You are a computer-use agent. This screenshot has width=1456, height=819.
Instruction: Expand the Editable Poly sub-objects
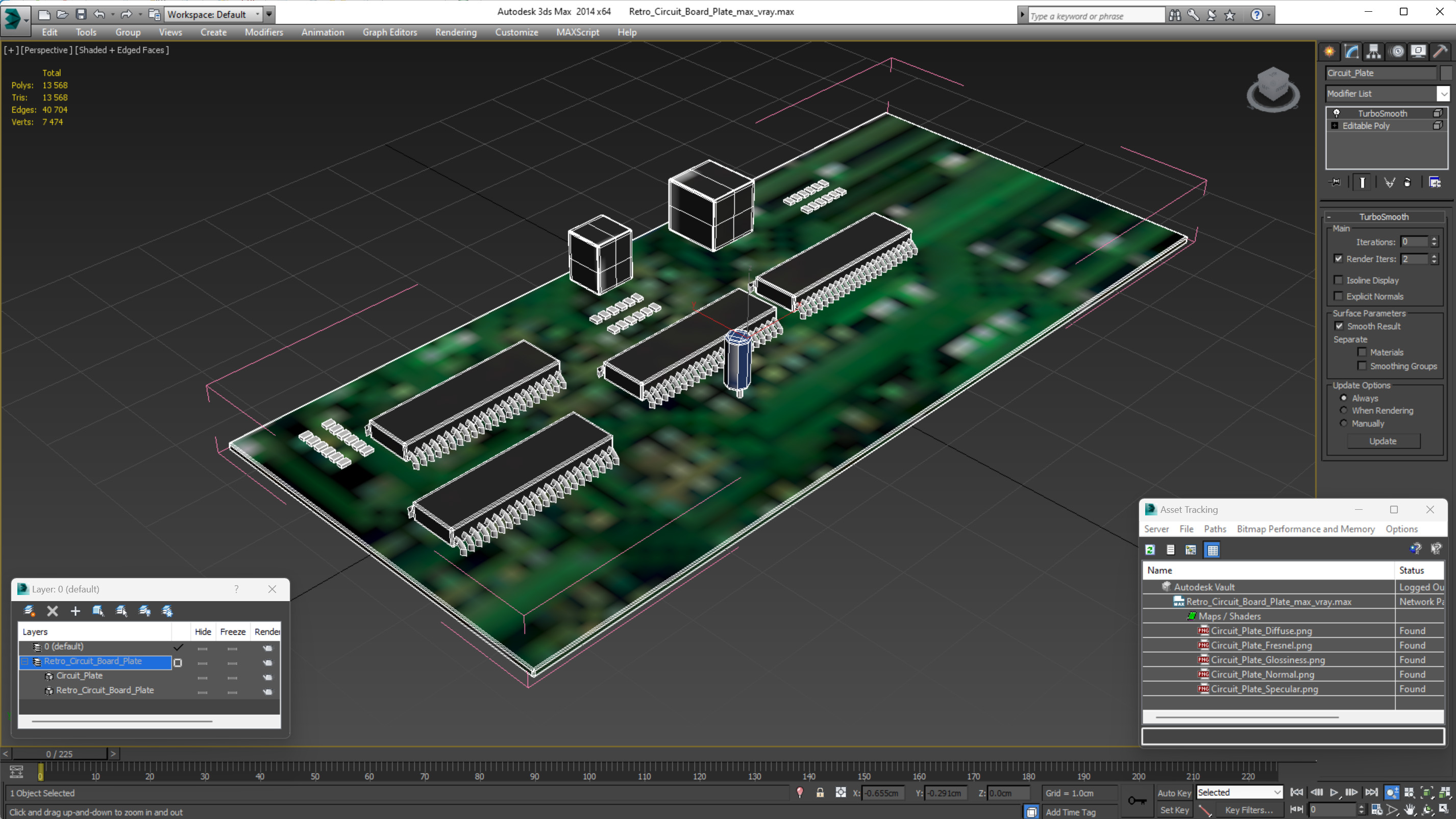pos(1335,126)
